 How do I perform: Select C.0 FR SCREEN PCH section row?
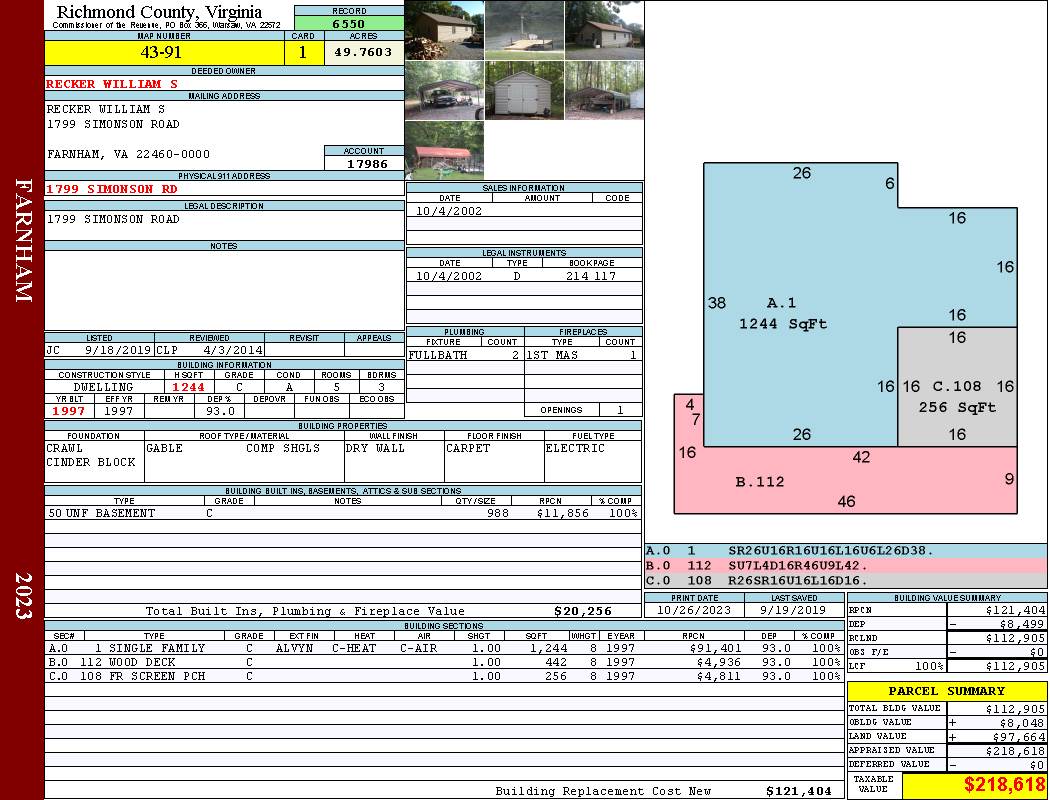click(x=445, y=676)
